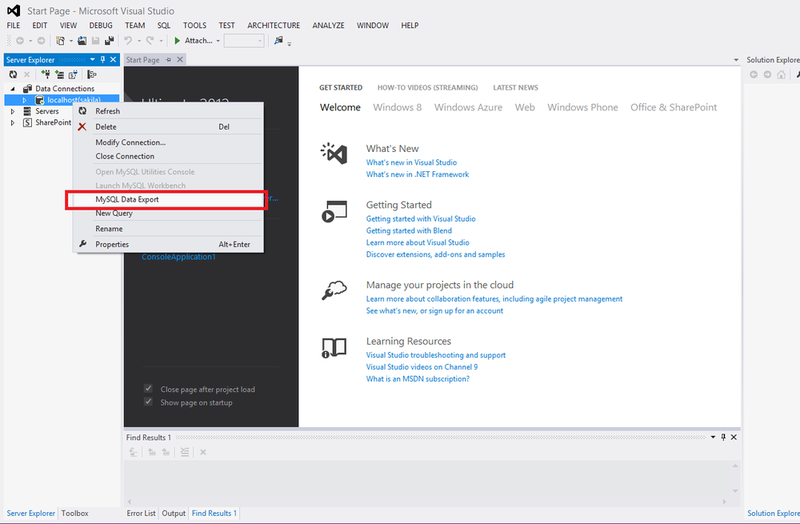Screen dimensions: 800x524
Task: Click the New Project toolbar icon
Action: pyautogui.click(x=61, y=41)
